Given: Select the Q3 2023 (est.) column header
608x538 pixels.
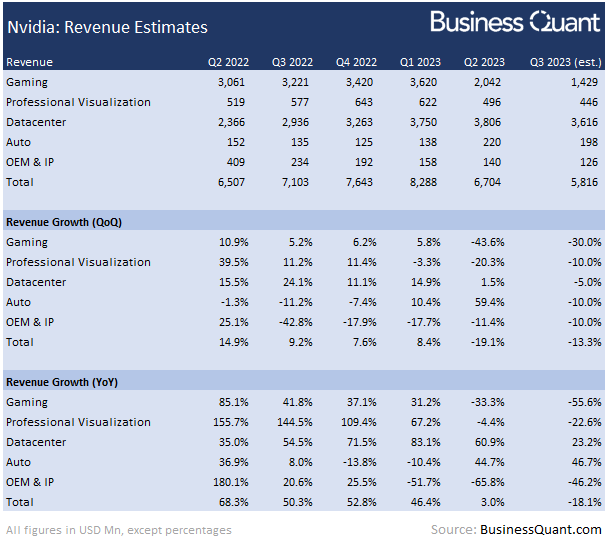Looking at the screenshot, I should (x=566, y=62).
